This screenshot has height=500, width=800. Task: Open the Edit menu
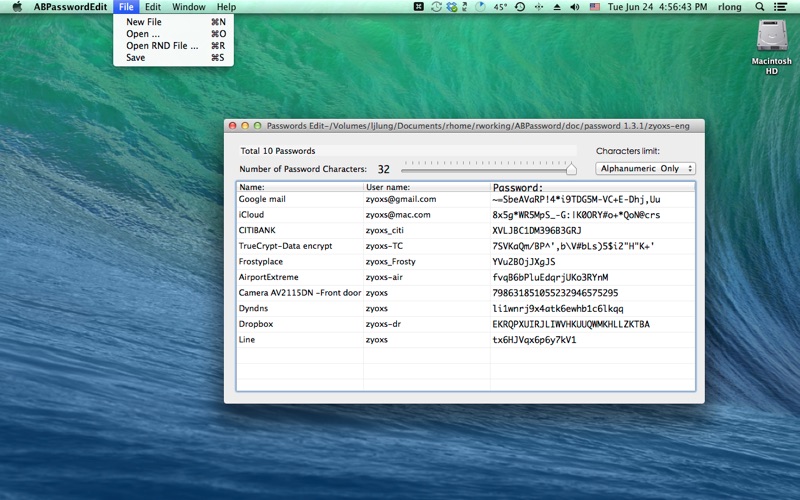coord(153,7)
